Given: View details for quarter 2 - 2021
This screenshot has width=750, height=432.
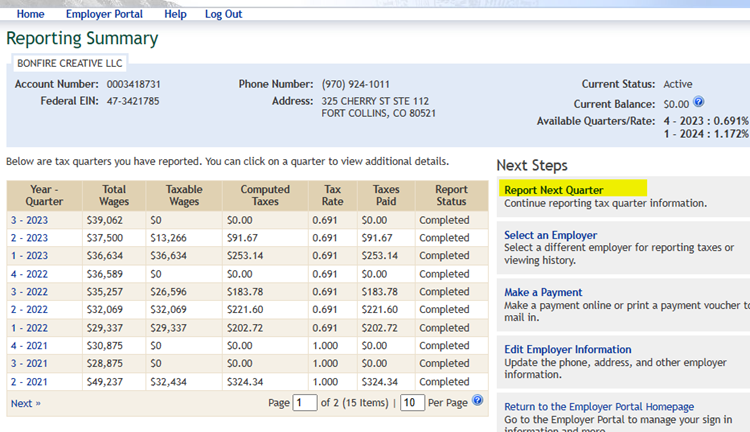Looking at the screenshot, I should tap(29, 382).
